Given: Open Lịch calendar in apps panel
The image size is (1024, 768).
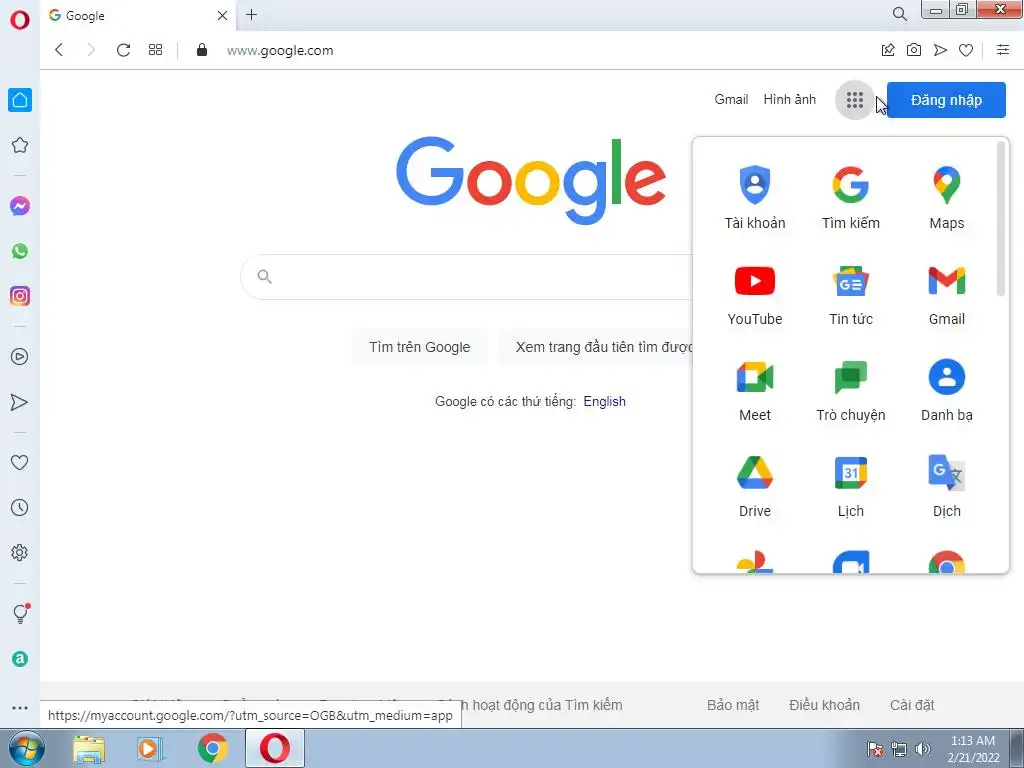Looking at the screenshot, I should tap(850, 486).
